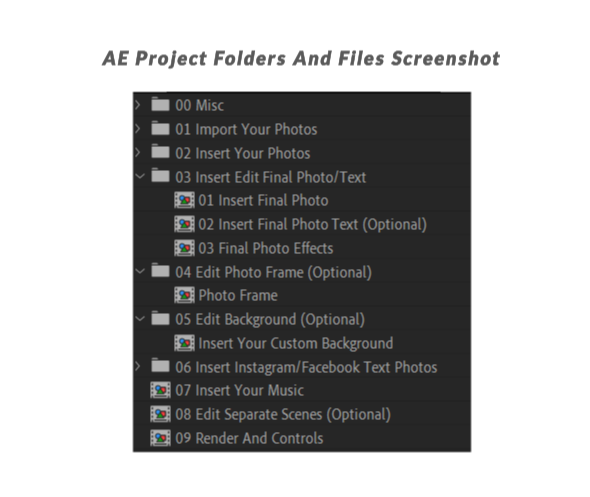Image resolution: width=590 pixels, height=497 pixels.
Task: Expand the 06 Insert Instagram/Facebook Text Photos arrow
Action: tap(138, 366)
